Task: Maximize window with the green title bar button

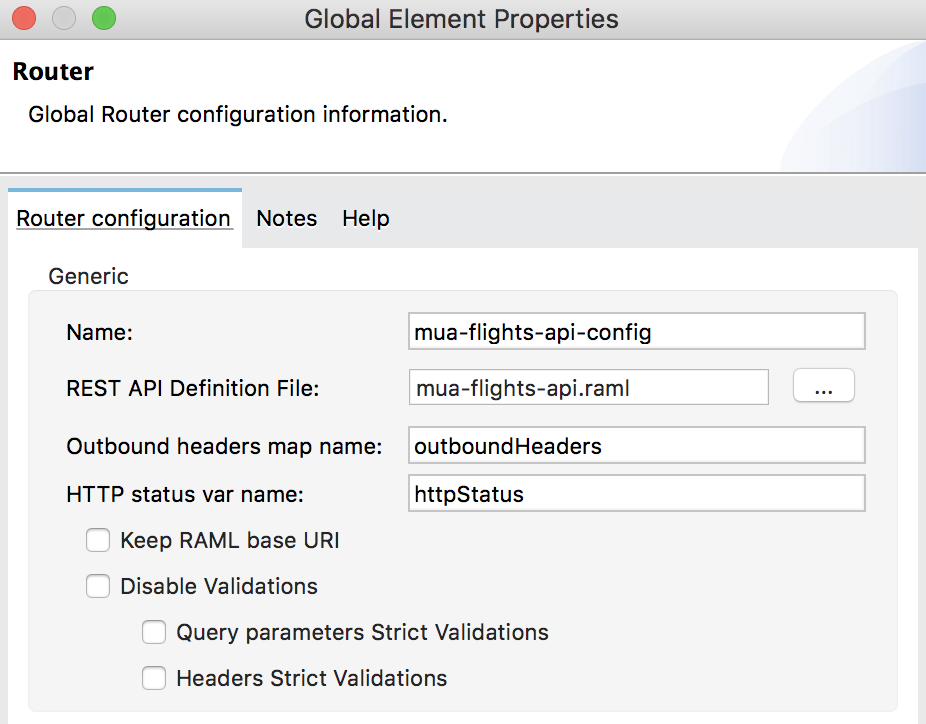Action: [104, 18]
